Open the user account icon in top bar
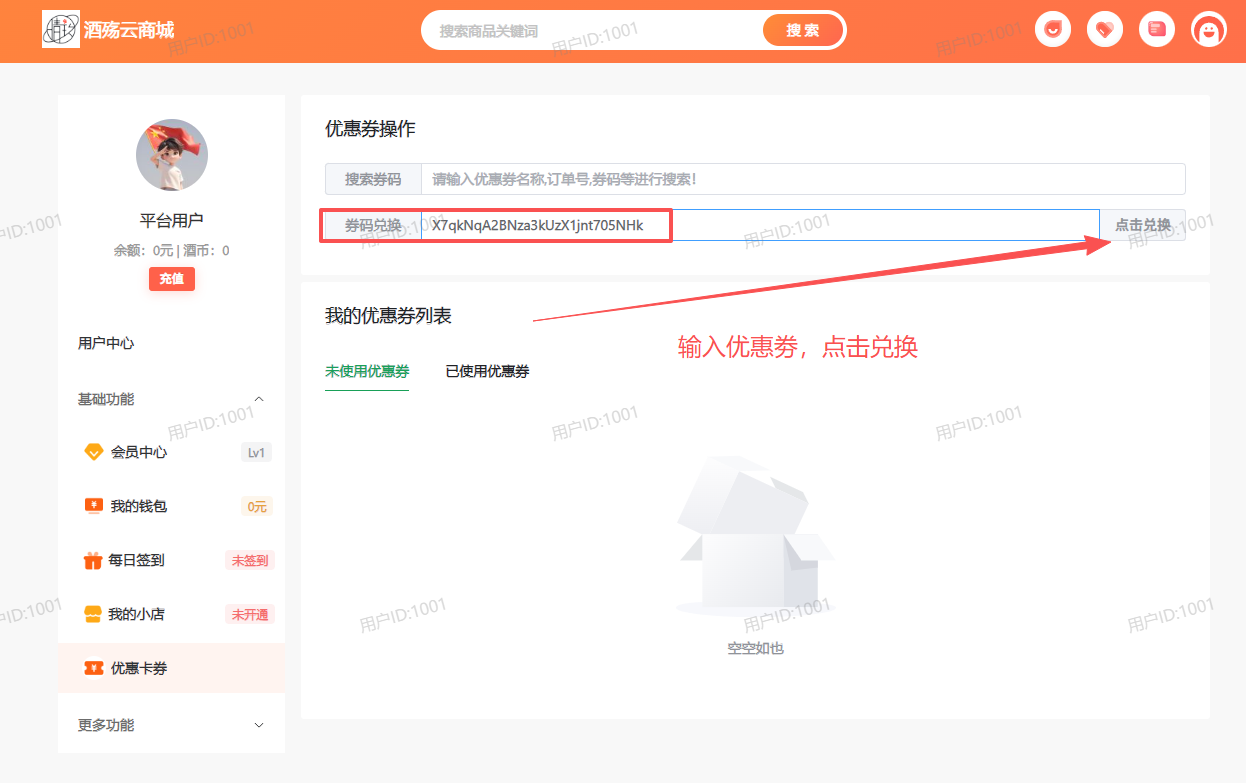The height and width of the screenshot is (783, 1246). click(1208, 29)
